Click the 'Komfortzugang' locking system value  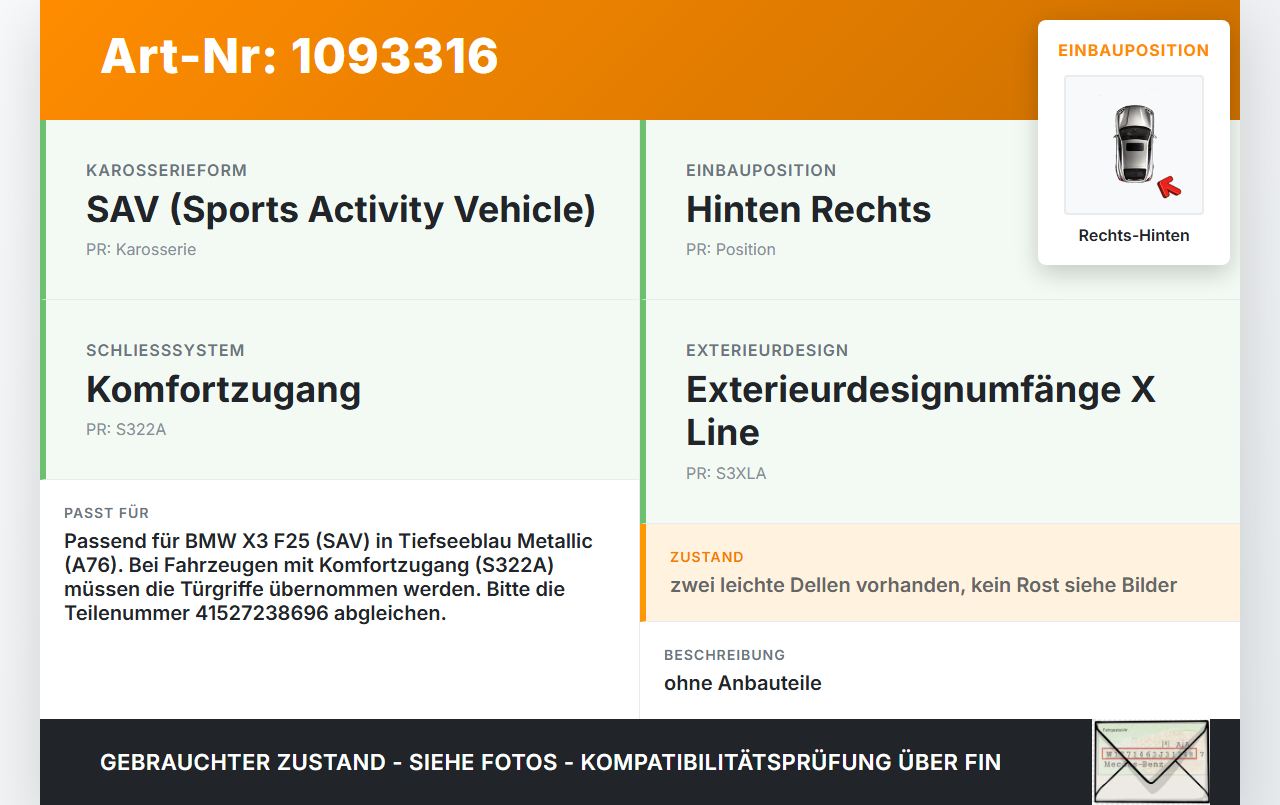223,389
